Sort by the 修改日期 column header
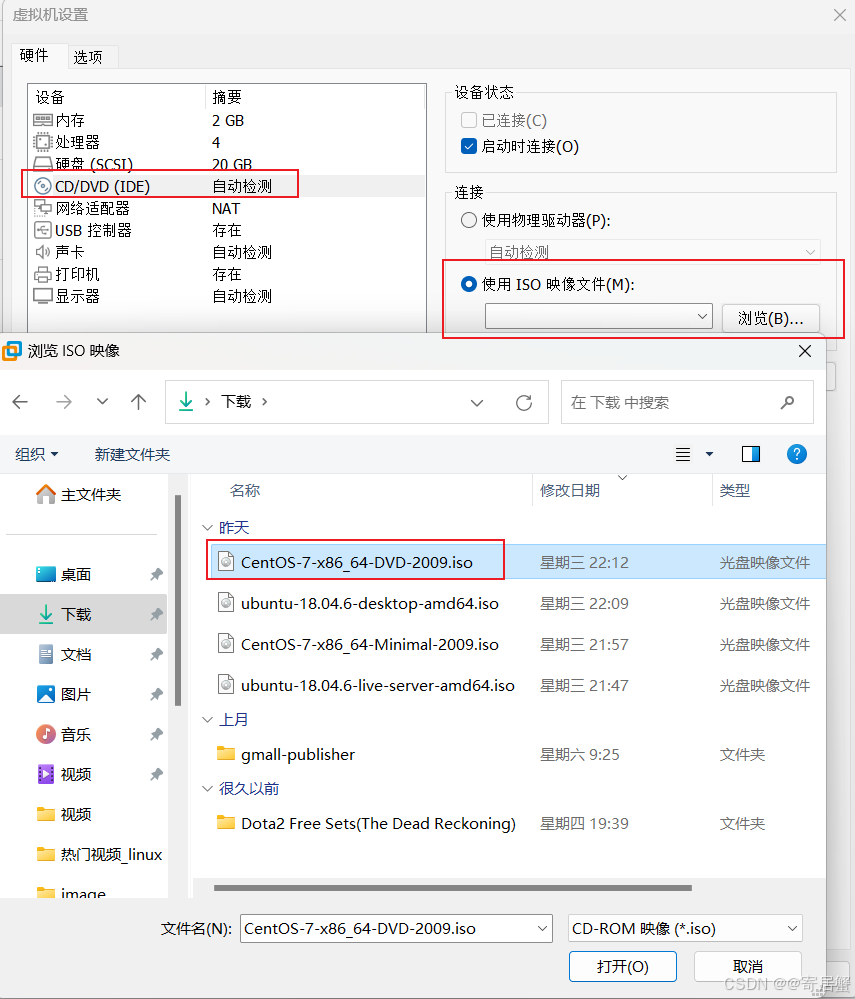The image size is (855, 999). (x=570, y=491)
